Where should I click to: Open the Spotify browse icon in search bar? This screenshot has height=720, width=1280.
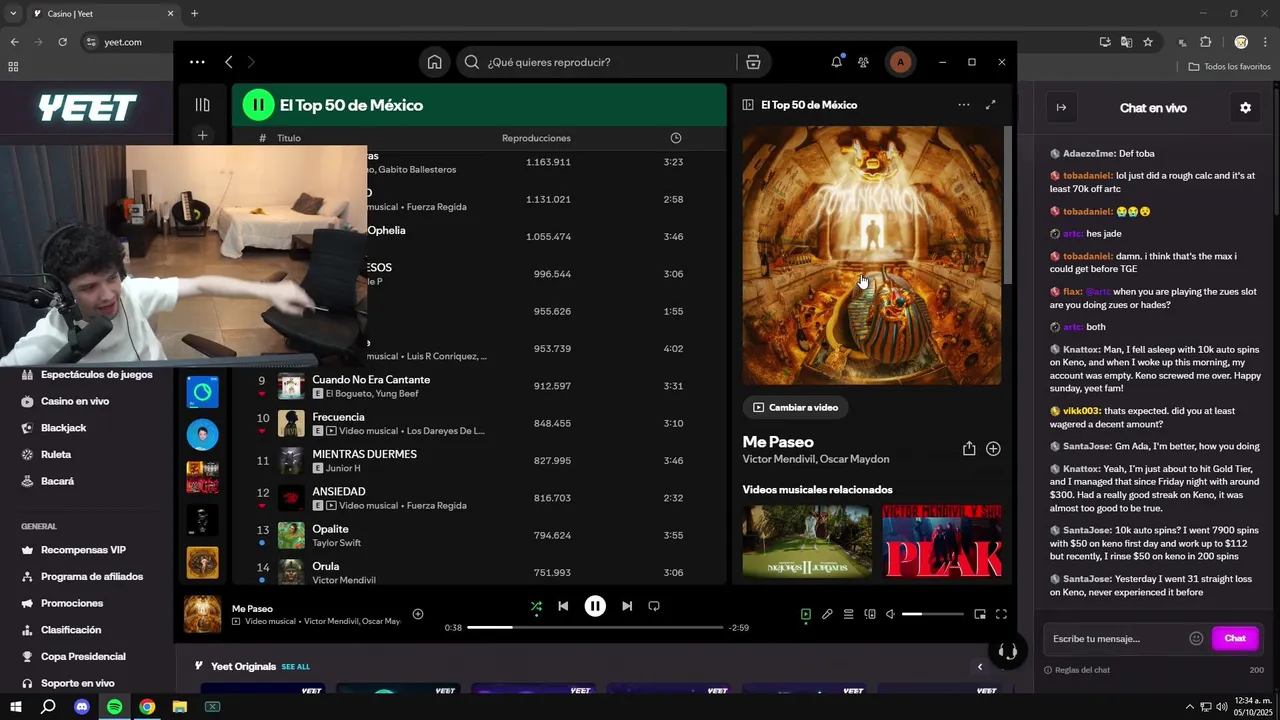coord(753,62)
